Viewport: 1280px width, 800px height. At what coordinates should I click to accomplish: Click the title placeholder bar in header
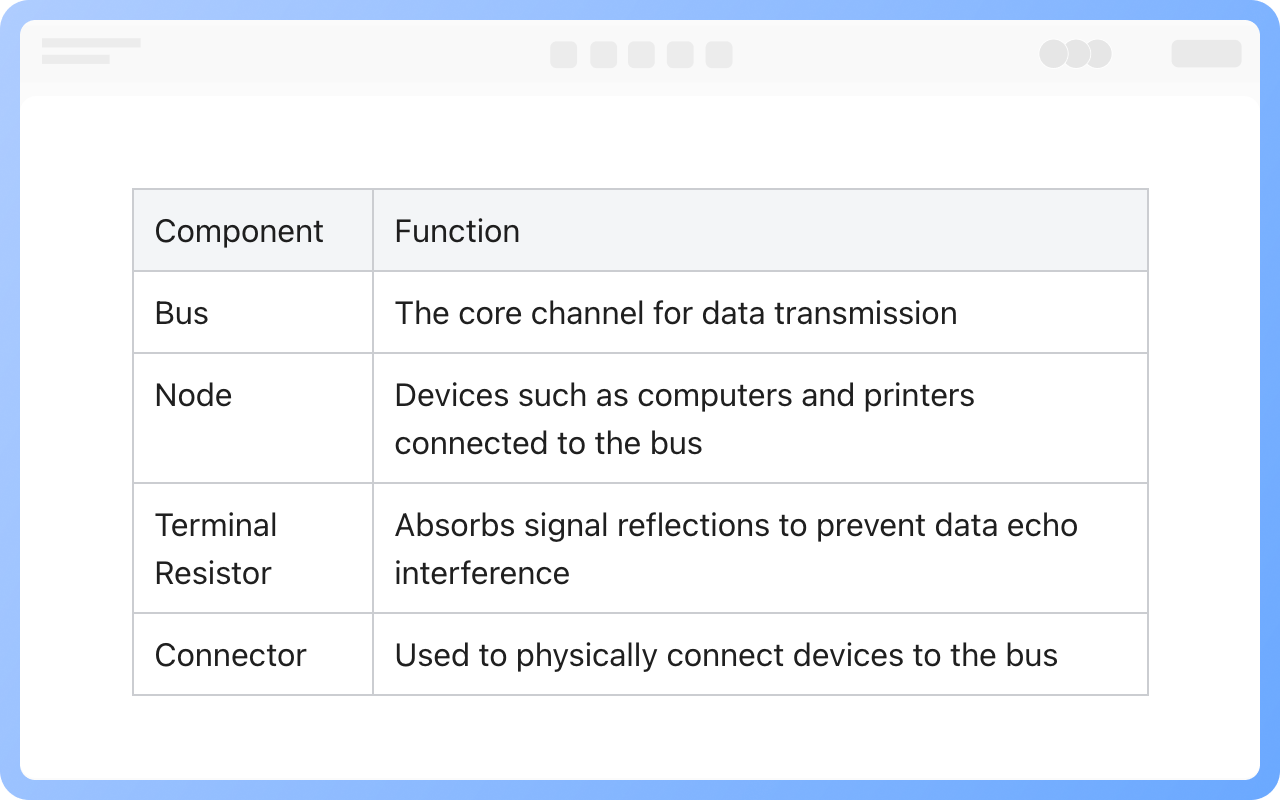pos(91,44)
